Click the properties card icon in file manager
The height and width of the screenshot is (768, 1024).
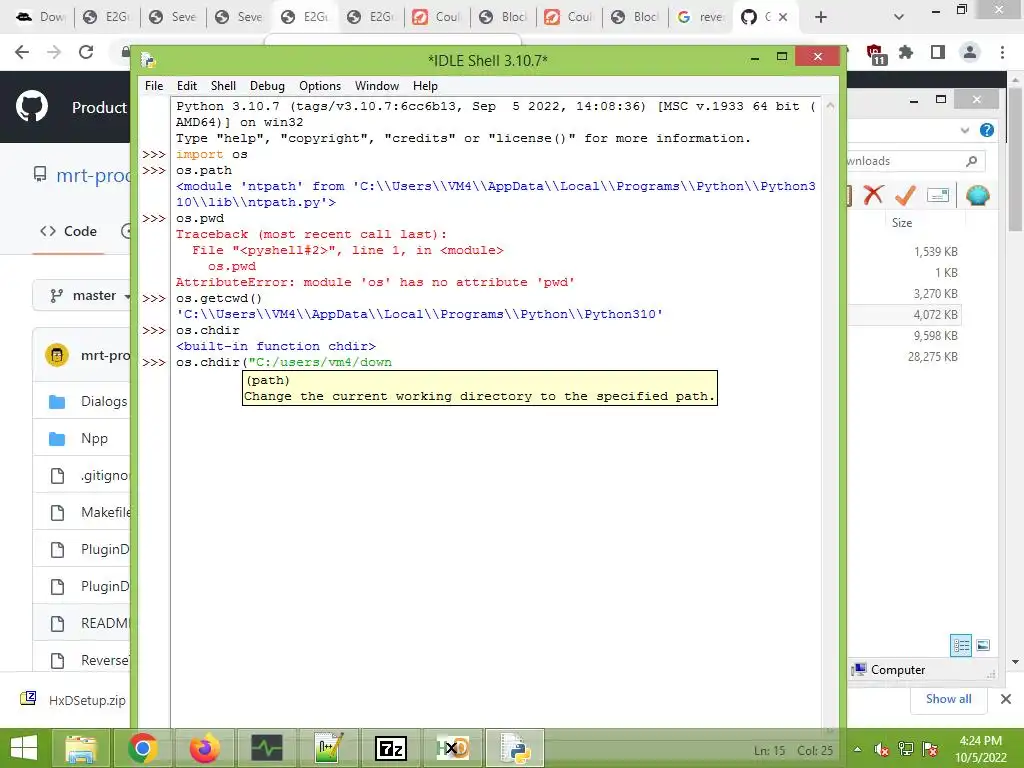coord(938,195)
